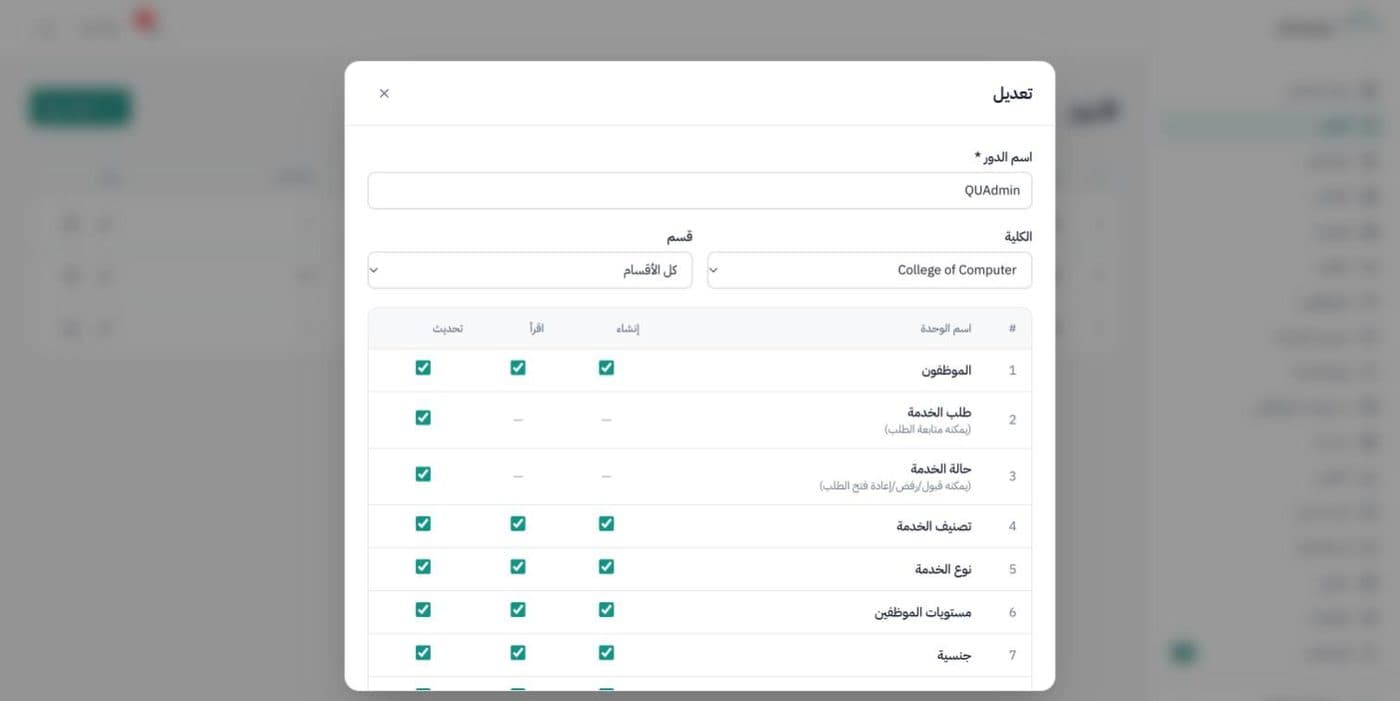The height and width of the screenshot is (701, 1400).
Task: Disable إنشاء for مستويات الموظفين
Action: pyautogui.click(x=606, y=609)
